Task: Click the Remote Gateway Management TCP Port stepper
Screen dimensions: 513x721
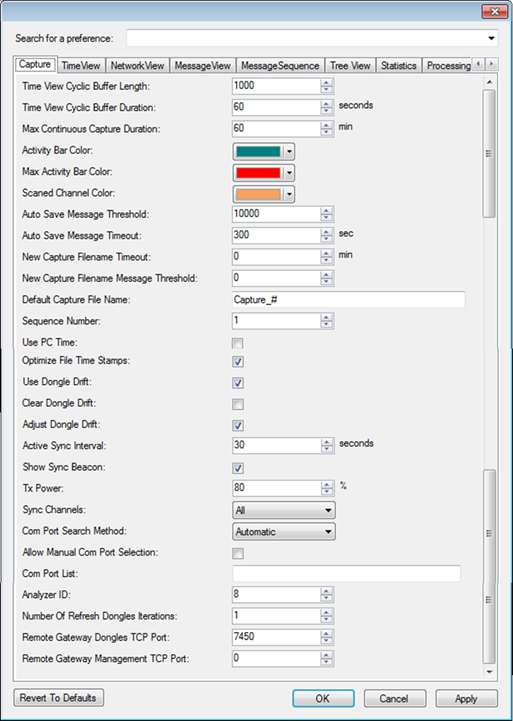Action: pos(326,659)
